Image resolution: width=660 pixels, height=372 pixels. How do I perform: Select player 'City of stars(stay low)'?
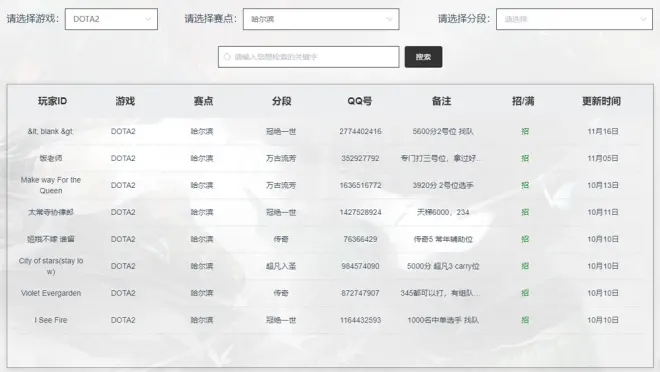[x=51, y=266]
